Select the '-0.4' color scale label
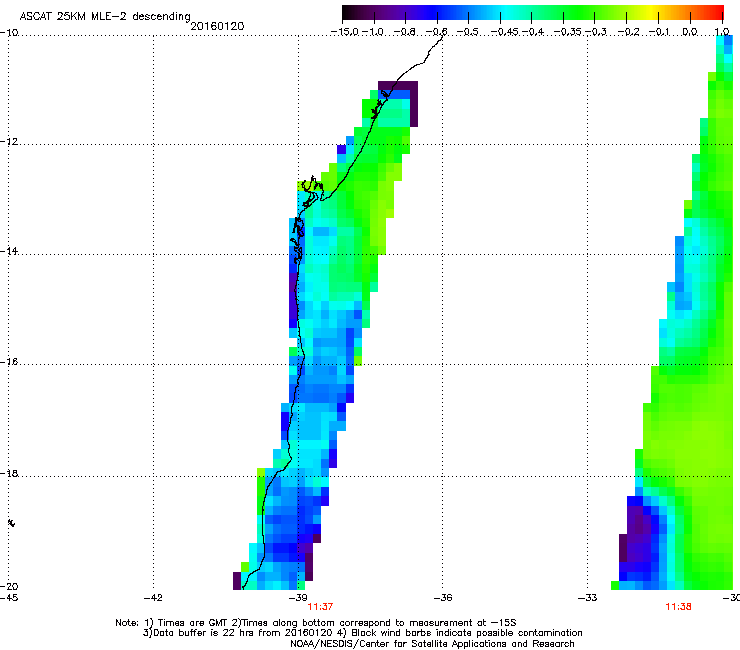The height and width of the screenshot is (650, 740). 533,32
